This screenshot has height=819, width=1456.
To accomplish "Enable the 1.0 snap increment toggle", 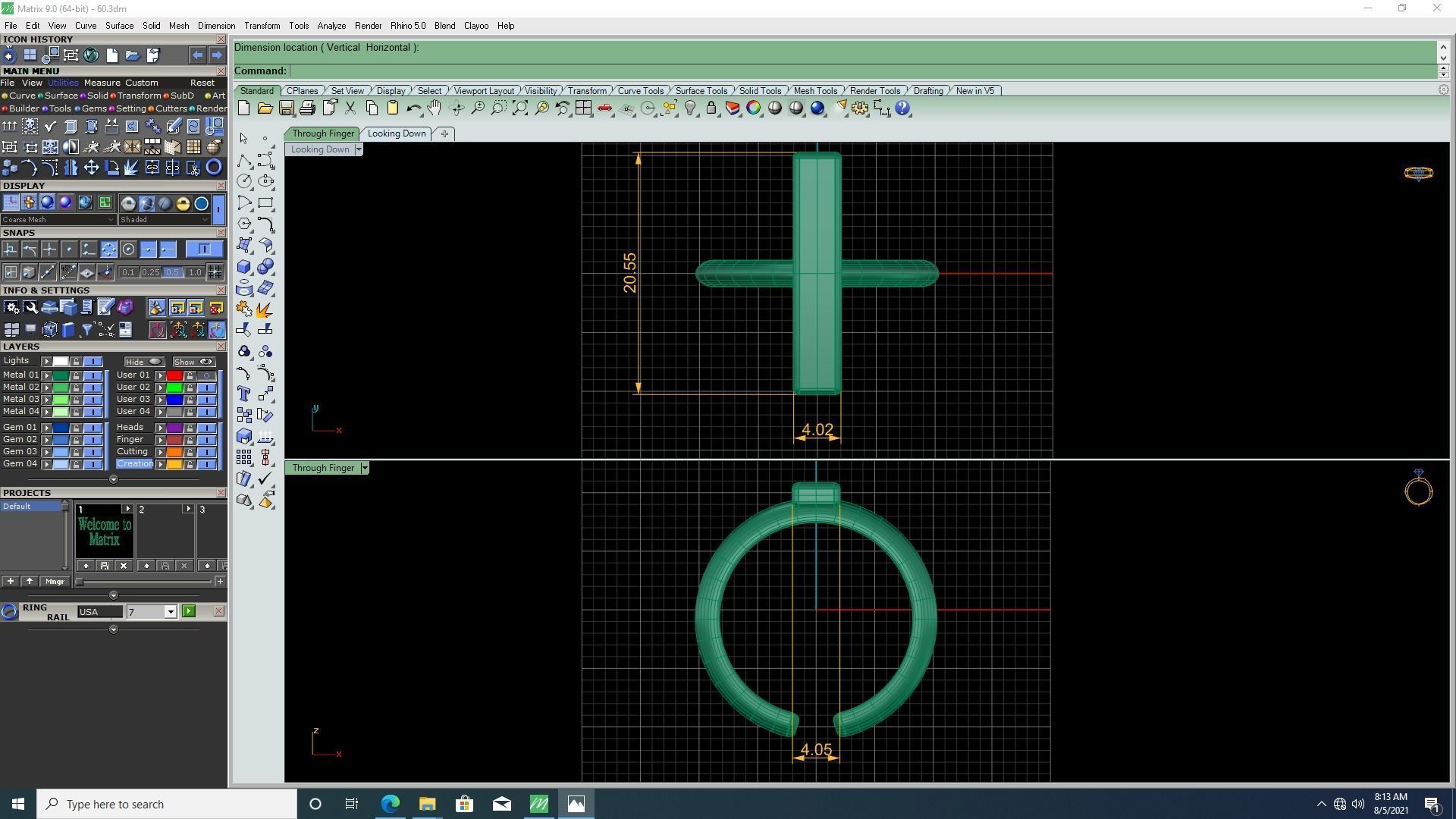I will pos(195,272).
